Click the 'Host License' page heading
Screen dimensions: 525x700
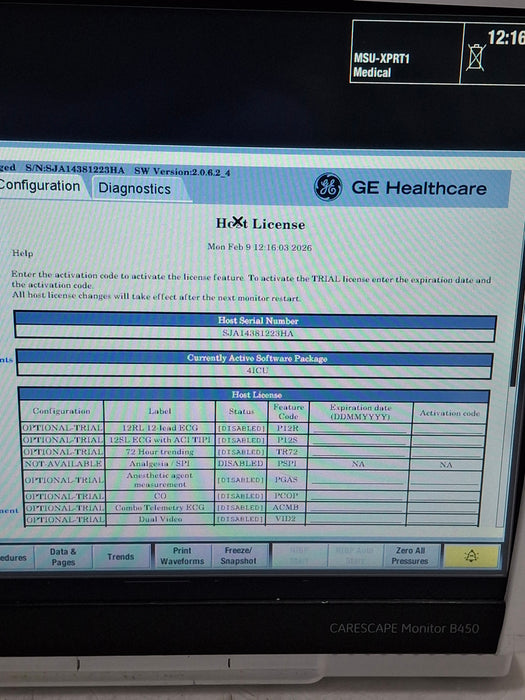pos(261,223)
